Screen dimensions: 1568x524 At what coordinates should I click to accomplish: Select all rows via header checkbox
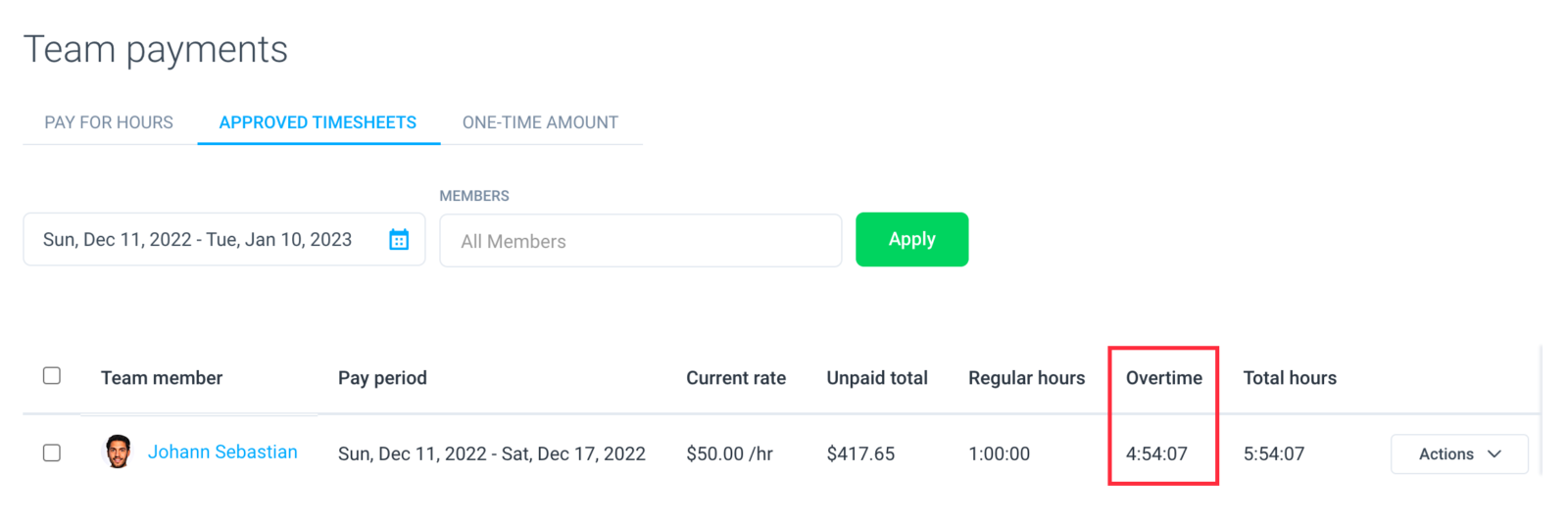52,376
